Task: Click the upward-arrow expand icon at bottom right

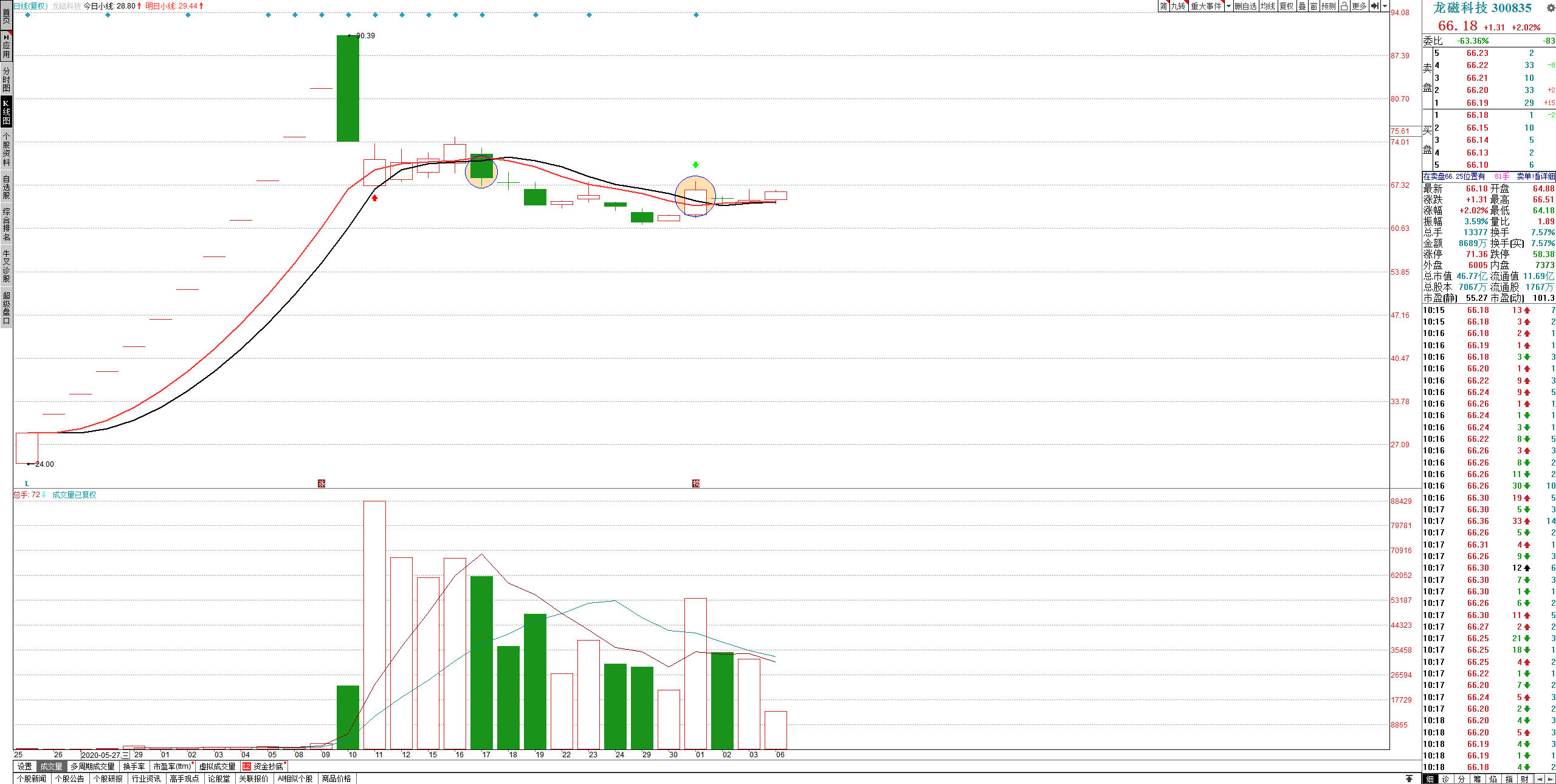Action: click(x=1409, y=779)
